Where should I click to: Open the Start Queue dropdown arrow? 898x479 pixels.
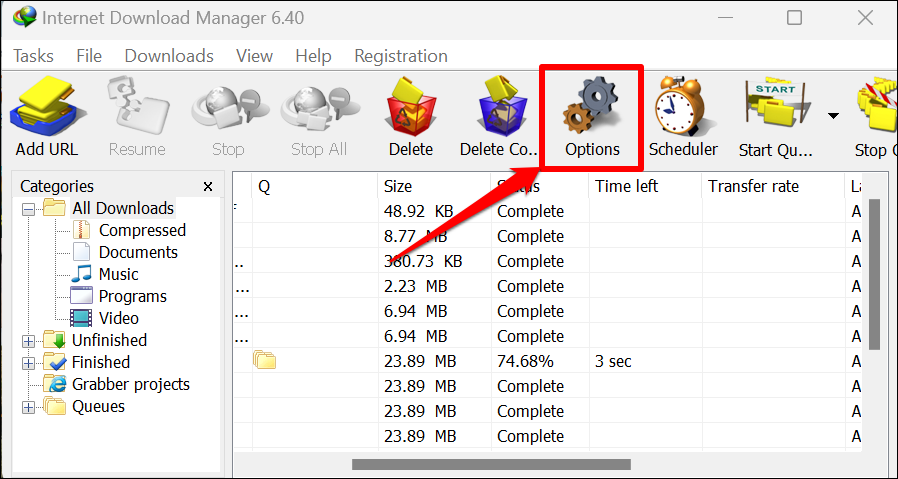click(833, 116)
